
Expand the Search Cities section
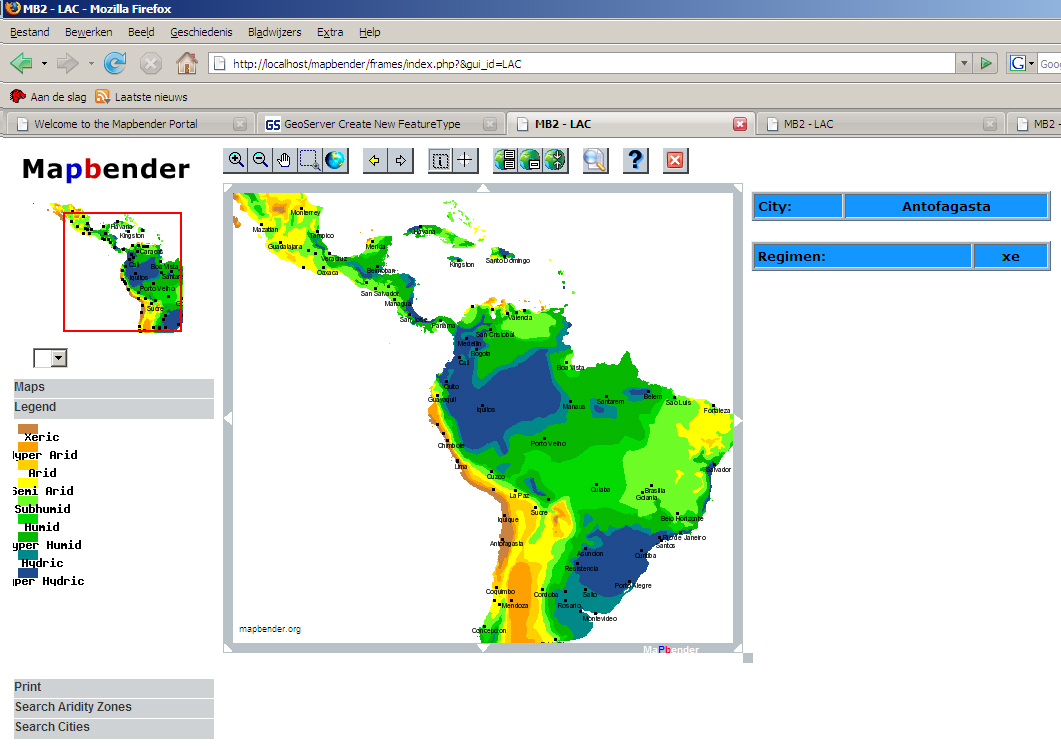52,727
